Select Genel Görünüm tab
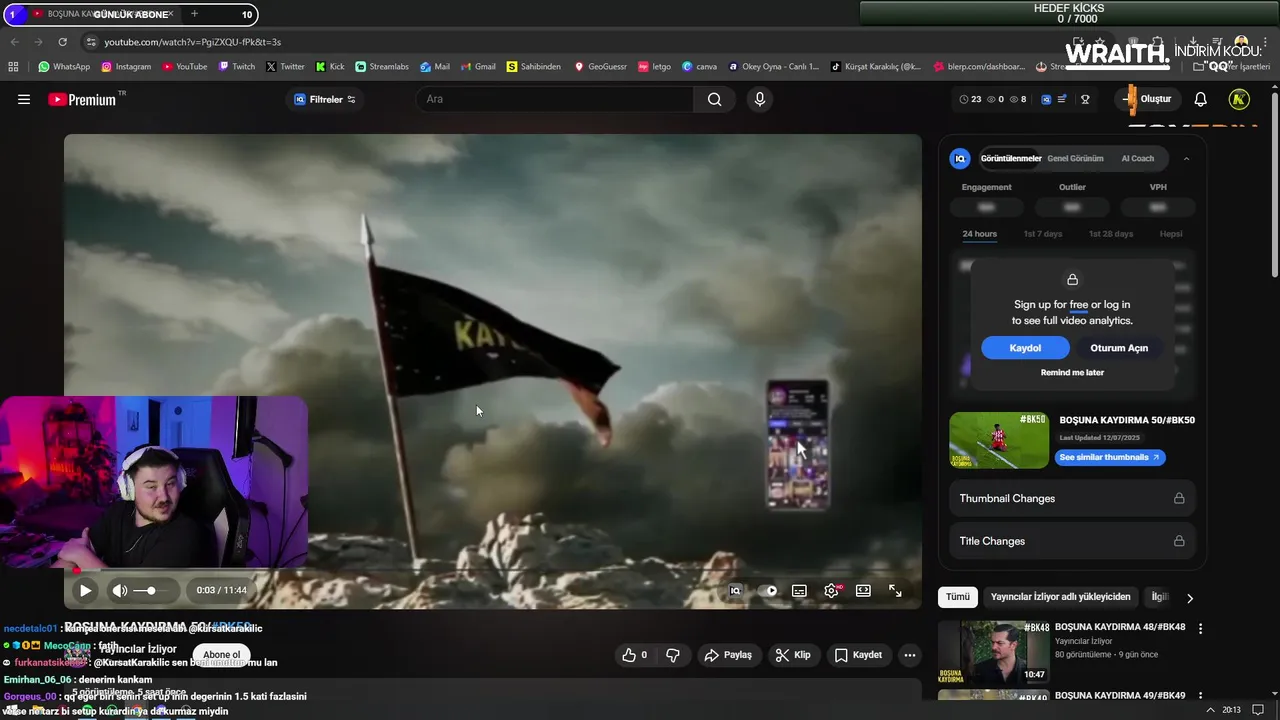The image size is (1280, 720). [x=1075, y=158]
